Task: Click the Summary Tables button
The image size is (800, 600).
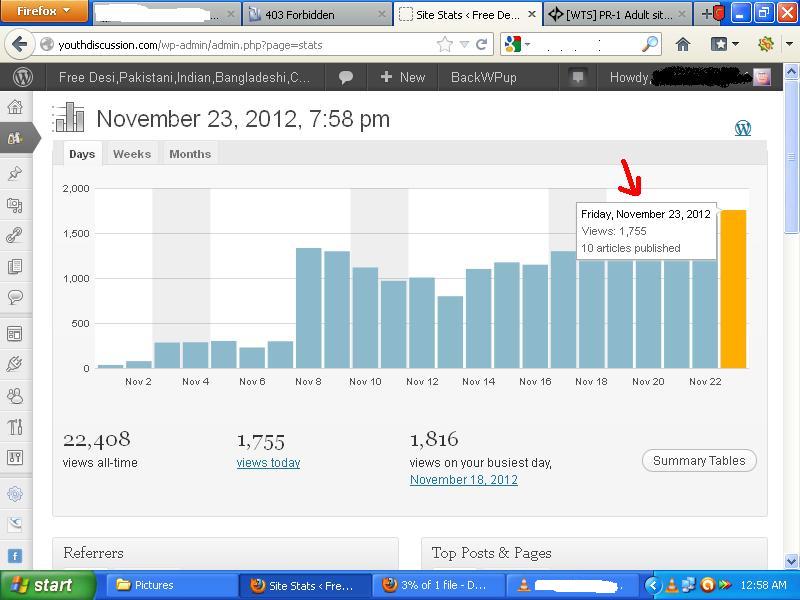Action: tap(699, 461)
